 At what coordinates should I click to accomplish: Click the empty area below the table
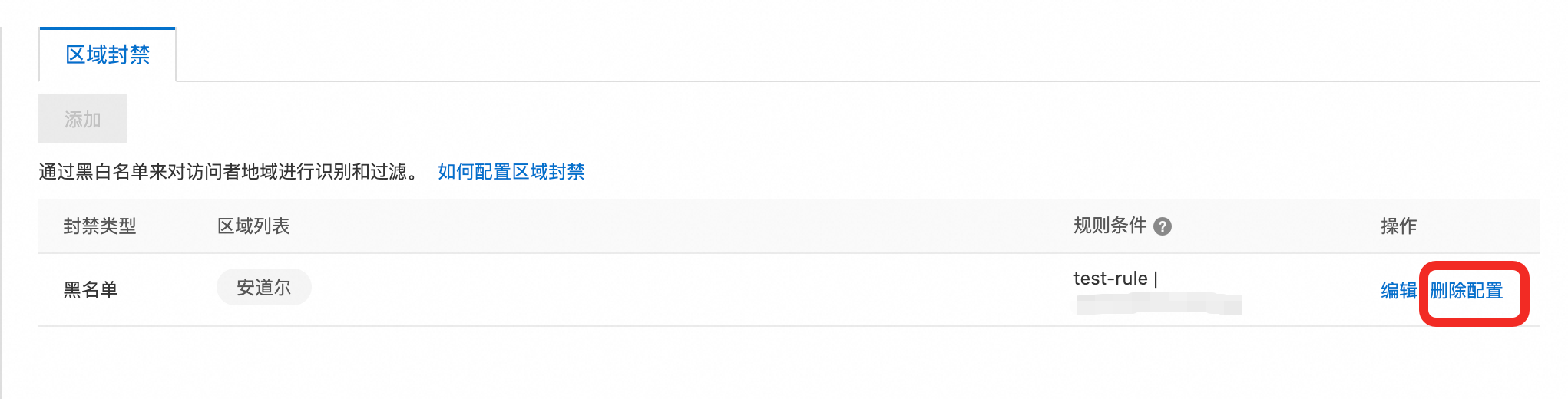pos(768,364)
